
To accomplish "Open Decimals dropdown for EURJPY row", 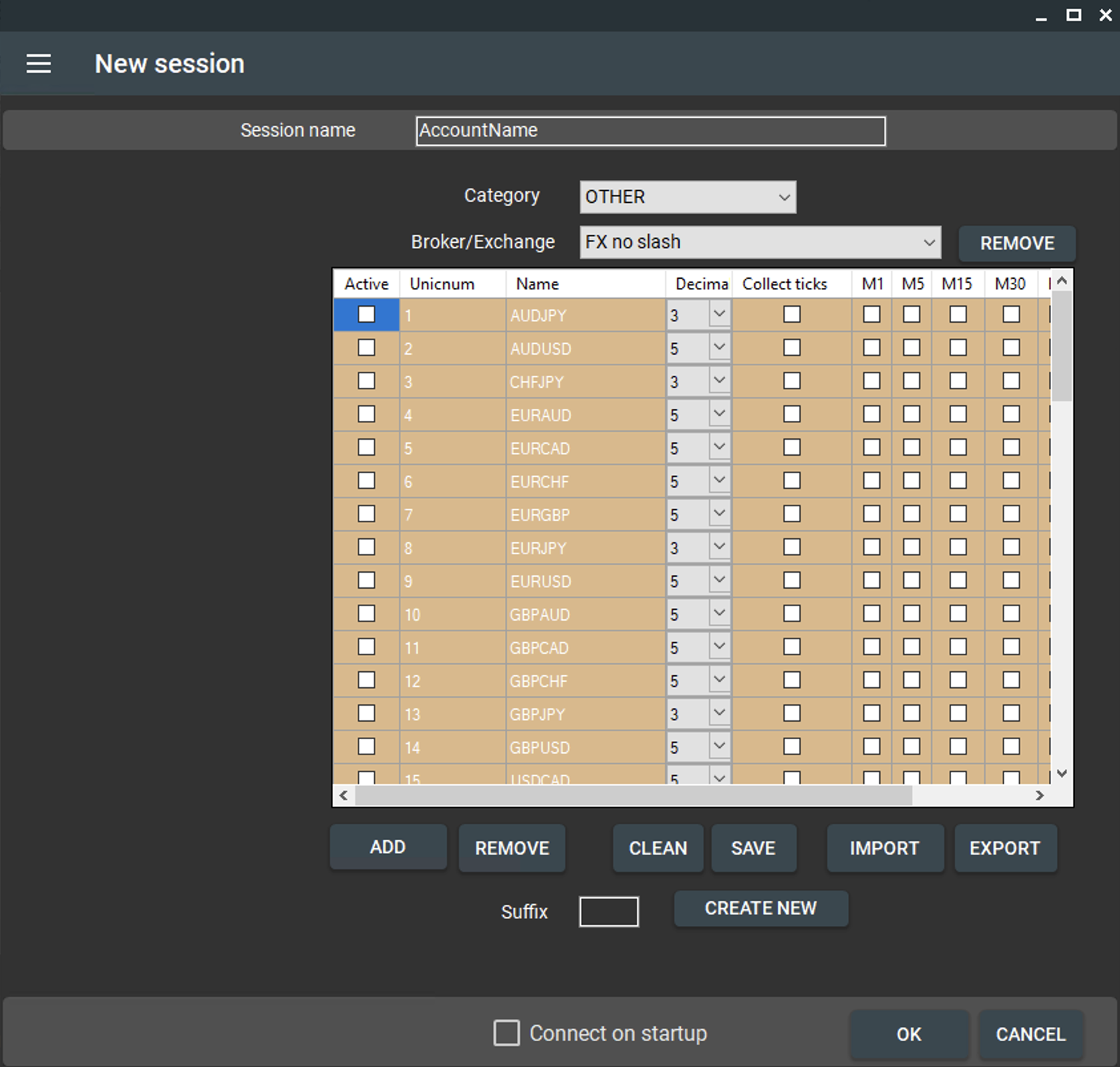I will 719,547.
